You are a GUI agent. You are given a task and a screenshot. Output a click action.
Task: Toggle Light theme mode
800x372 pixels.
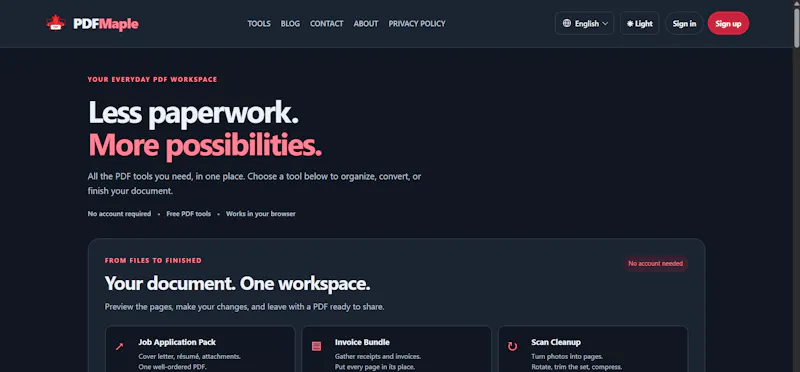point(640,23)
